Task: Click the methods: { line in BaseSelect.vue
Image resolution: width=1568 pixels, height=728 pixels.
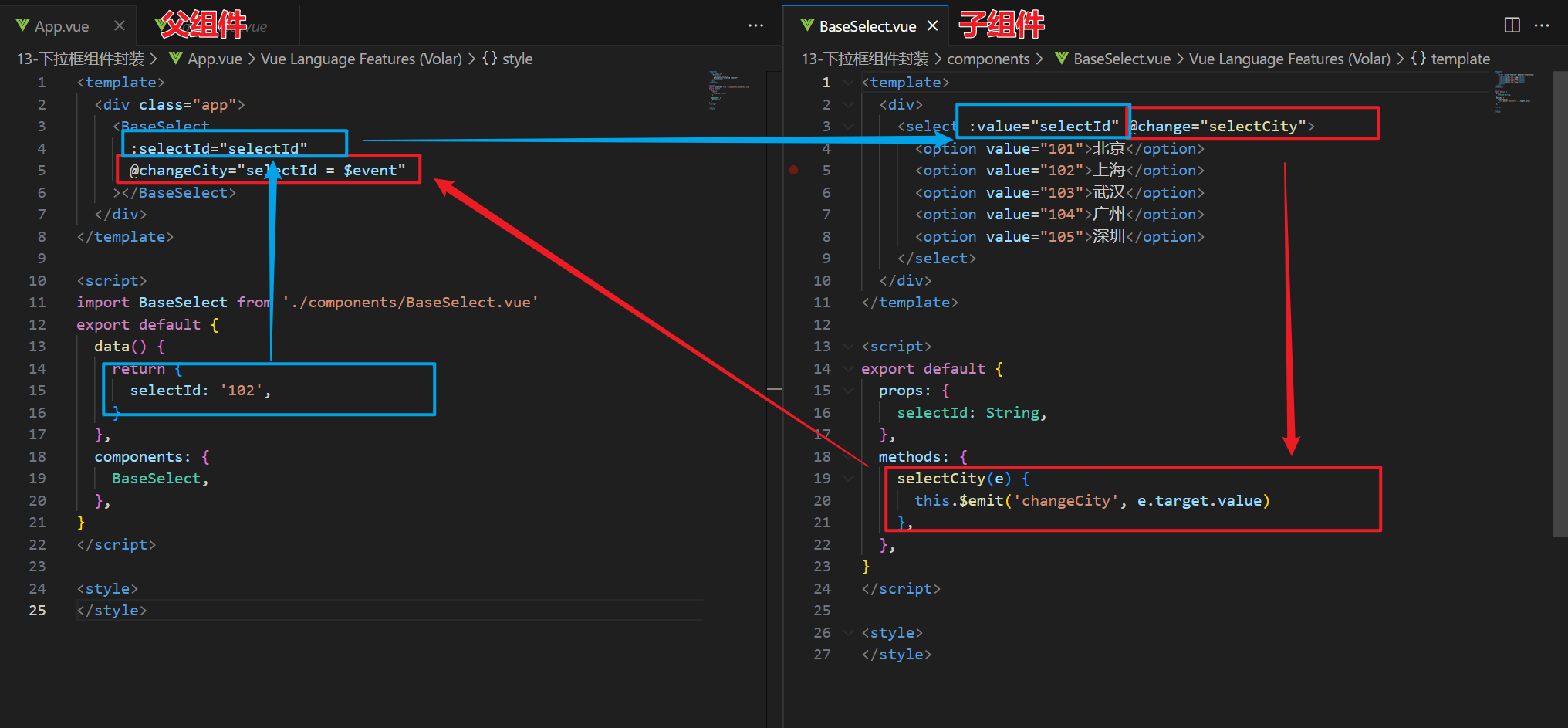Action: pos(923,456)
